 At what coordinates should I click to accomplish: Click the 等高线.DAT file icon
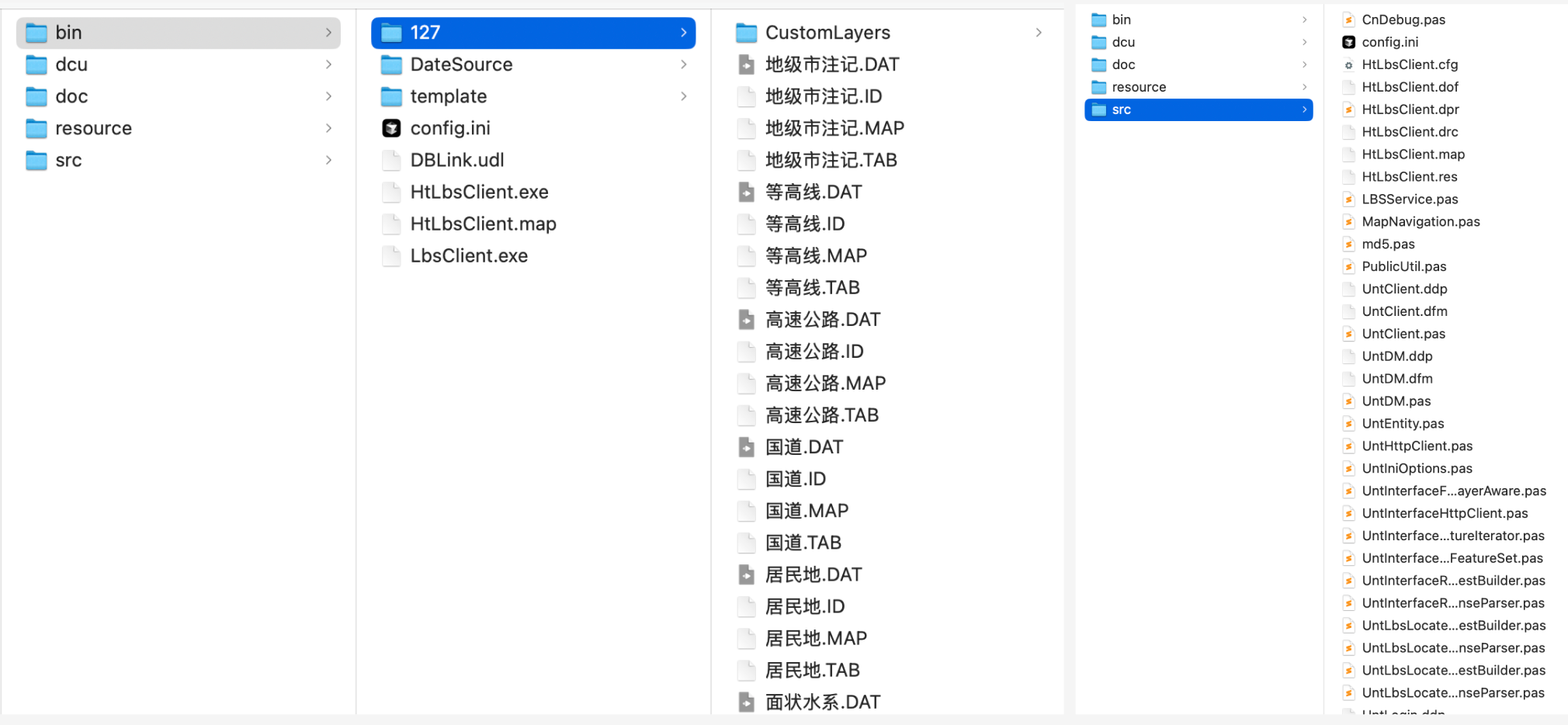point(747,192)
